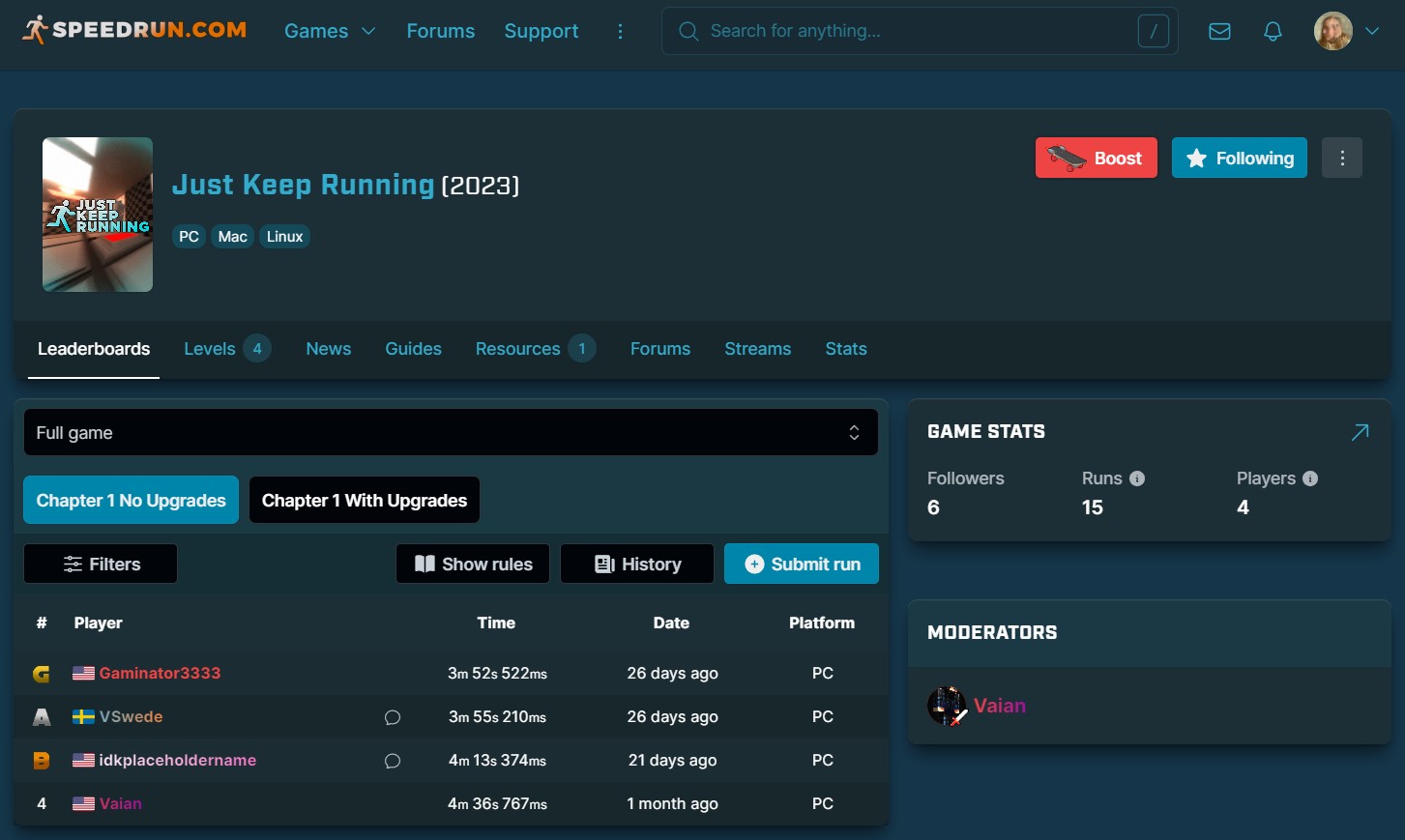Switch to the Levels tab

click(x=227, y=349)
